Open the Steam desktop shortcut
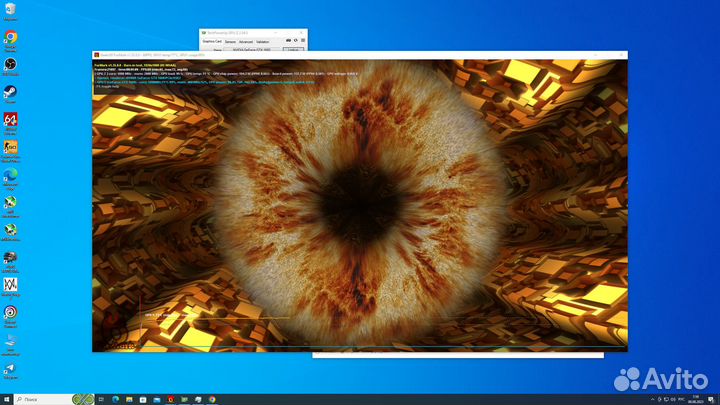 pos(10,95)
